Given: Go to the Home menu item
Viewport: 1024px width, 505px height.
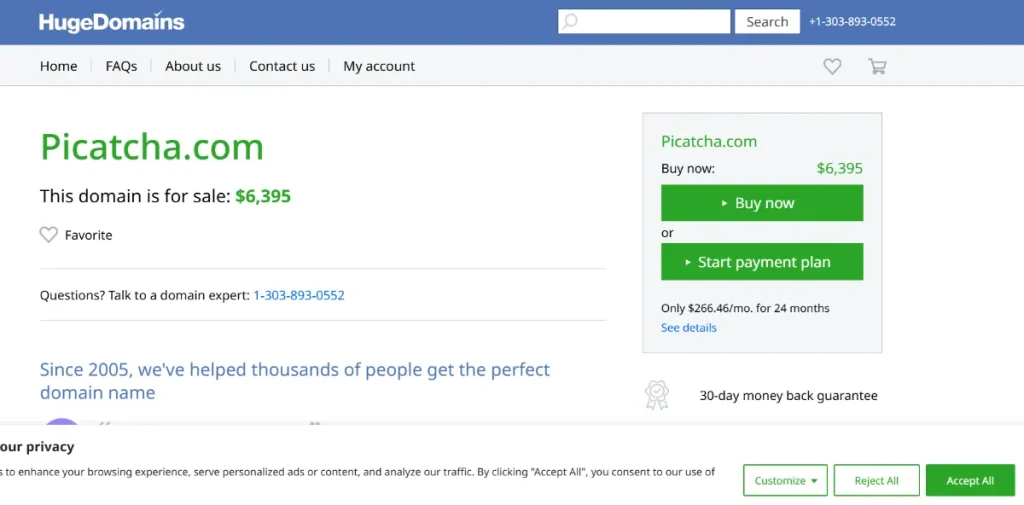Looking at the screenshot, I should pyautogui.click(x=58, y=66).
